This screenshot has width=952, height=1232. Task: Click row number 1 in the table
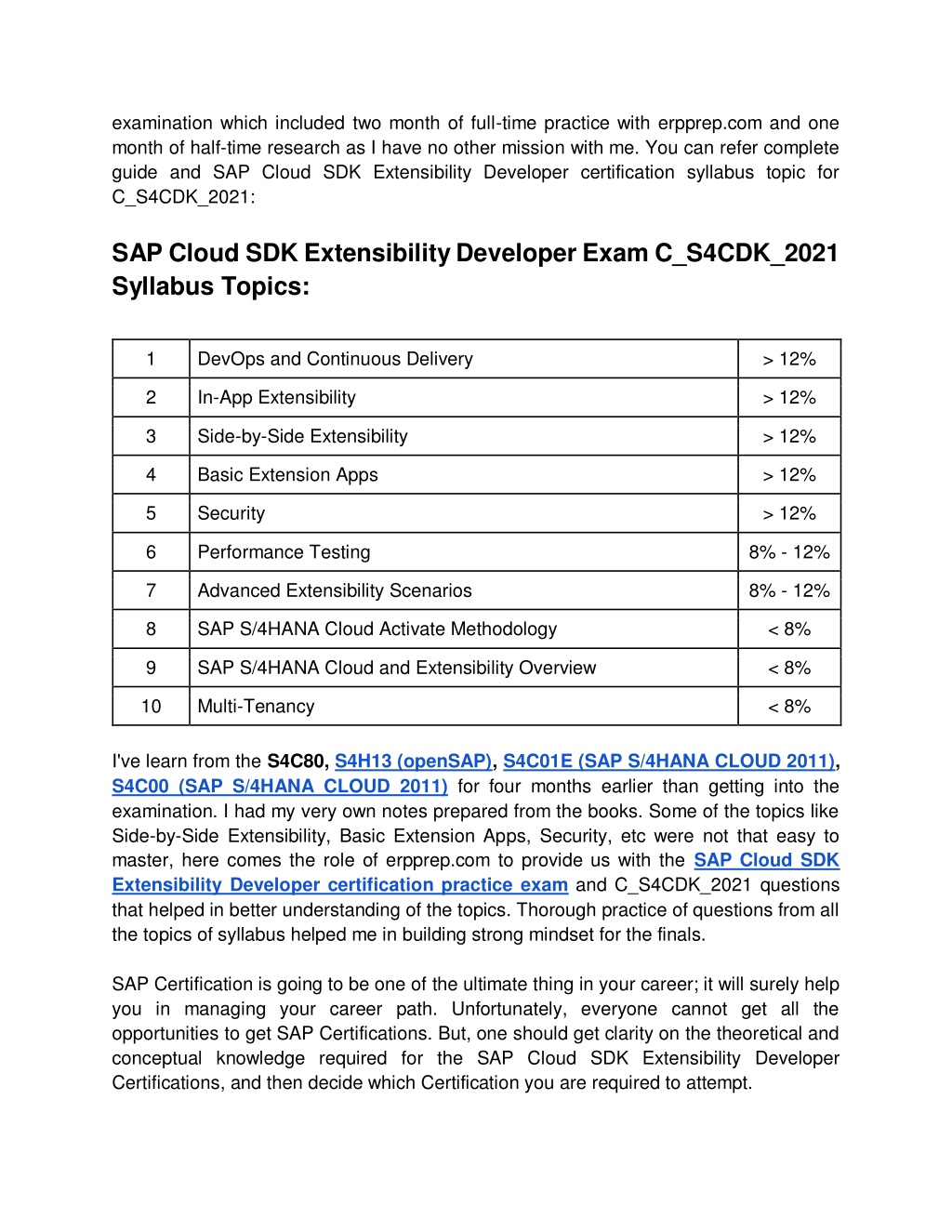(151, 359)
